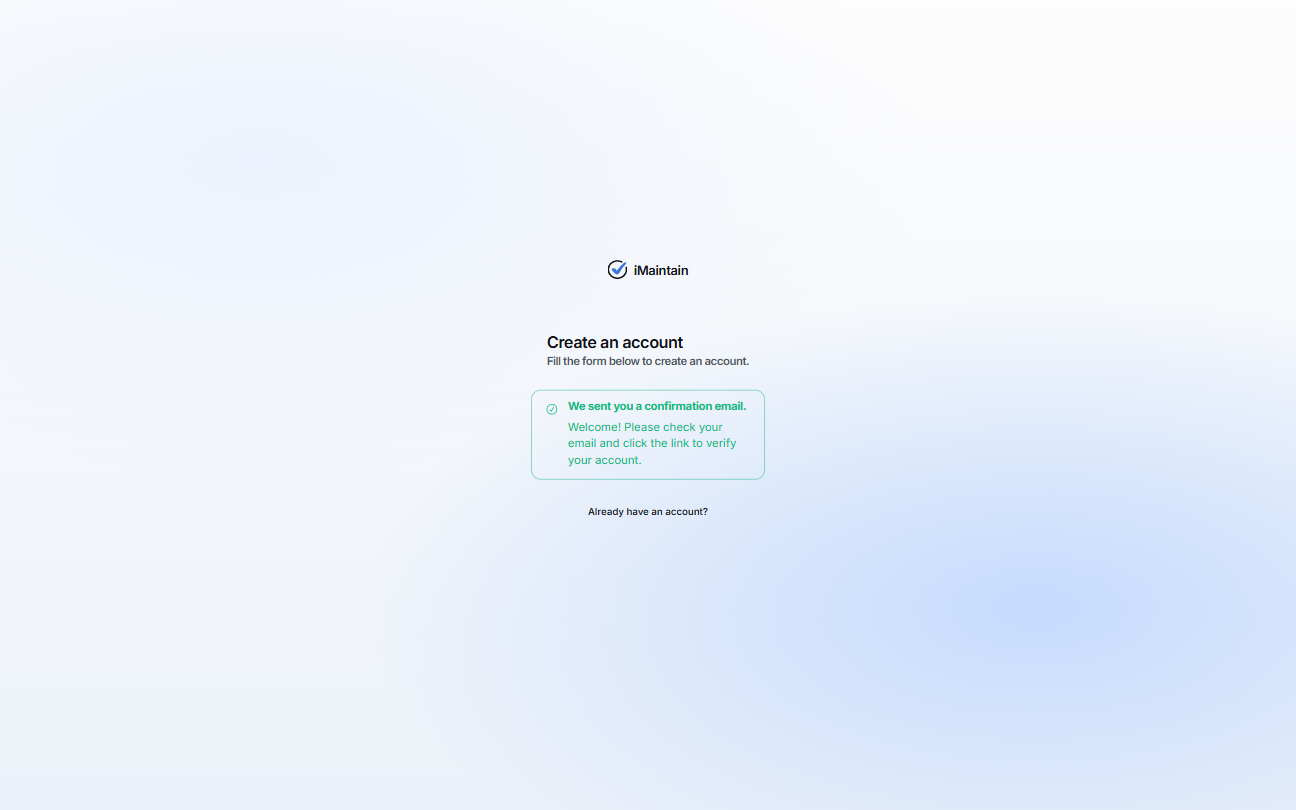The width and height of the screenshot is (1296, 810).
Task: Select the 'Fill the form below' subtitle text
Action: (x=647, y=361)
